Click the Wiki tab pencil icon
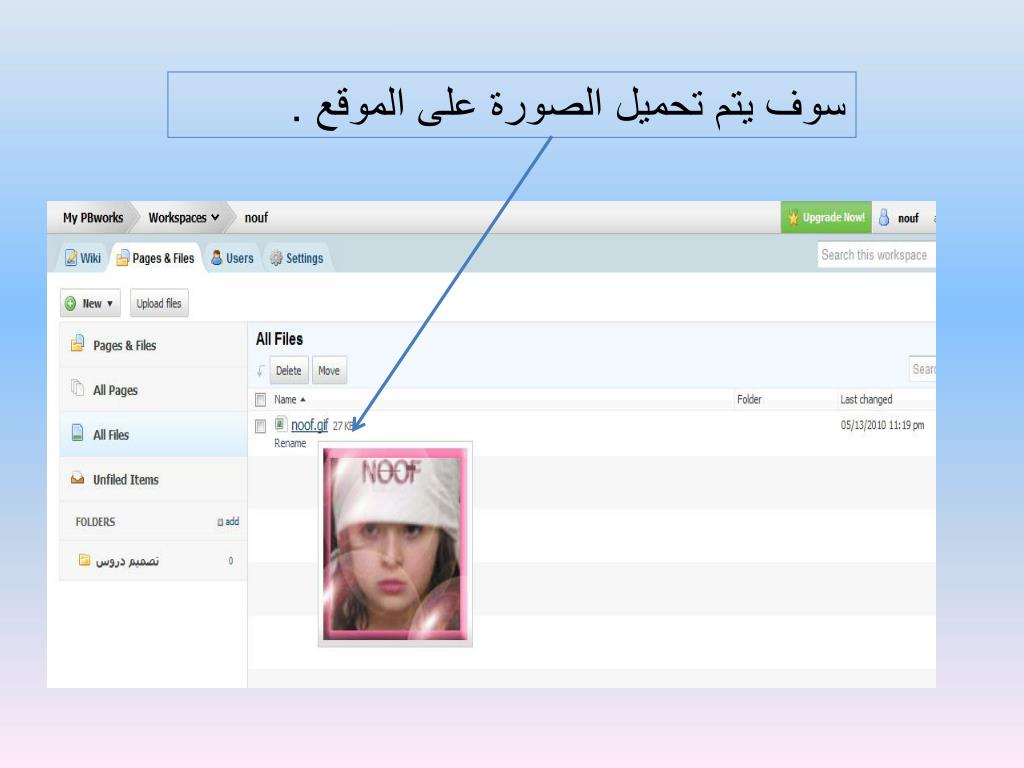The image size is (1024, 768). coord(71,258)
